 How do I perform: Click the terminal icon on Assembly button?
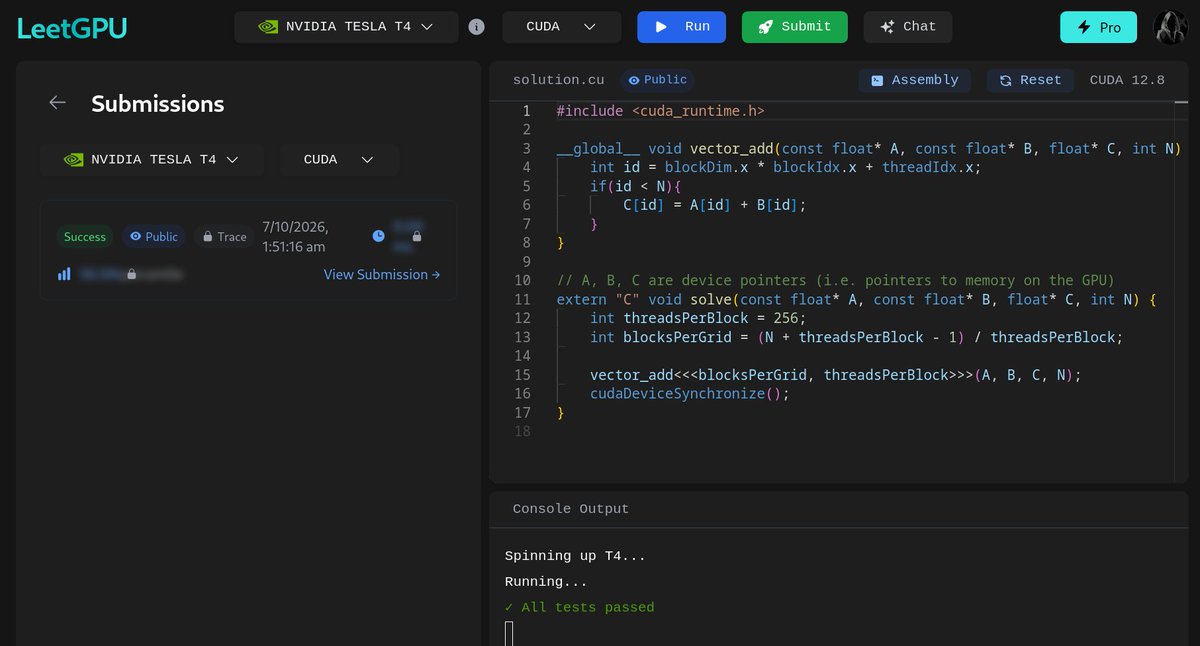tap(877, 80)
